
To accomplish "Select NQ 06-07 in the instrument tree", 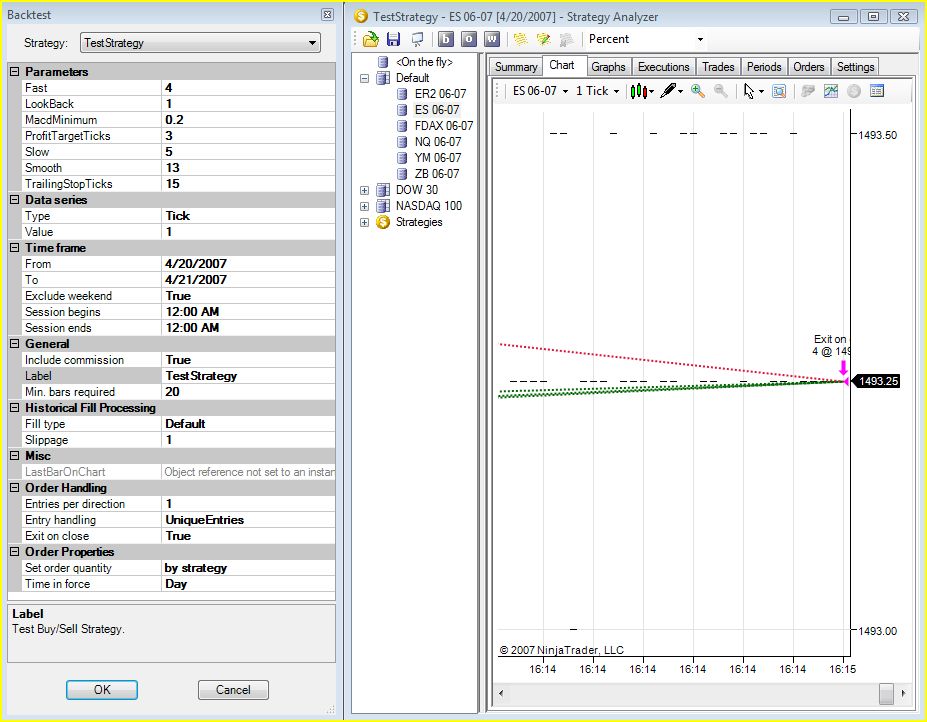I will [437, 142].
